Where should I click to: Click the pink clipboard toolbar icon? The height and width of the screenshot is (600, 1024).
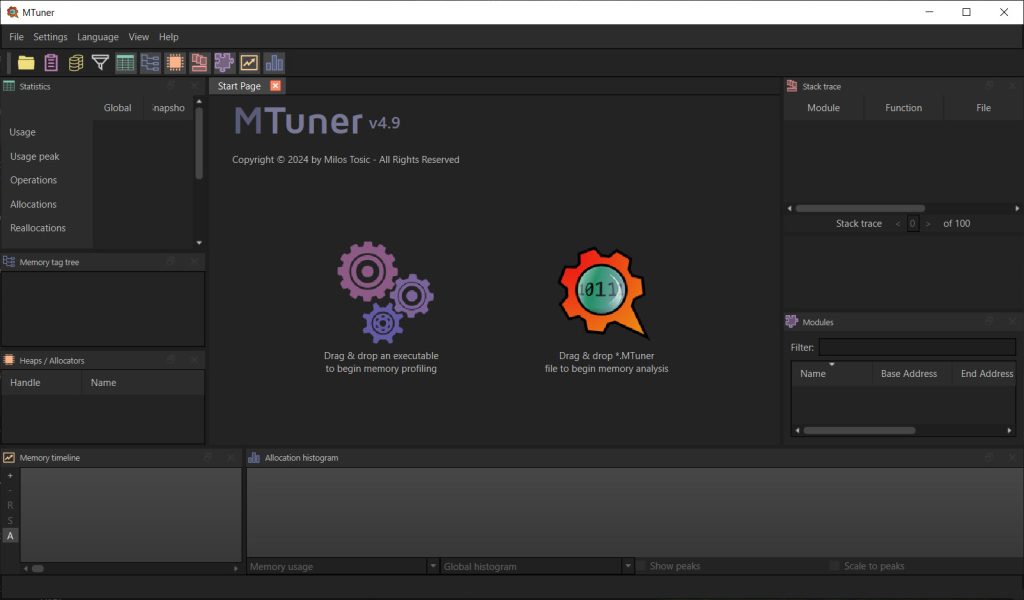[x=51, y=63]
